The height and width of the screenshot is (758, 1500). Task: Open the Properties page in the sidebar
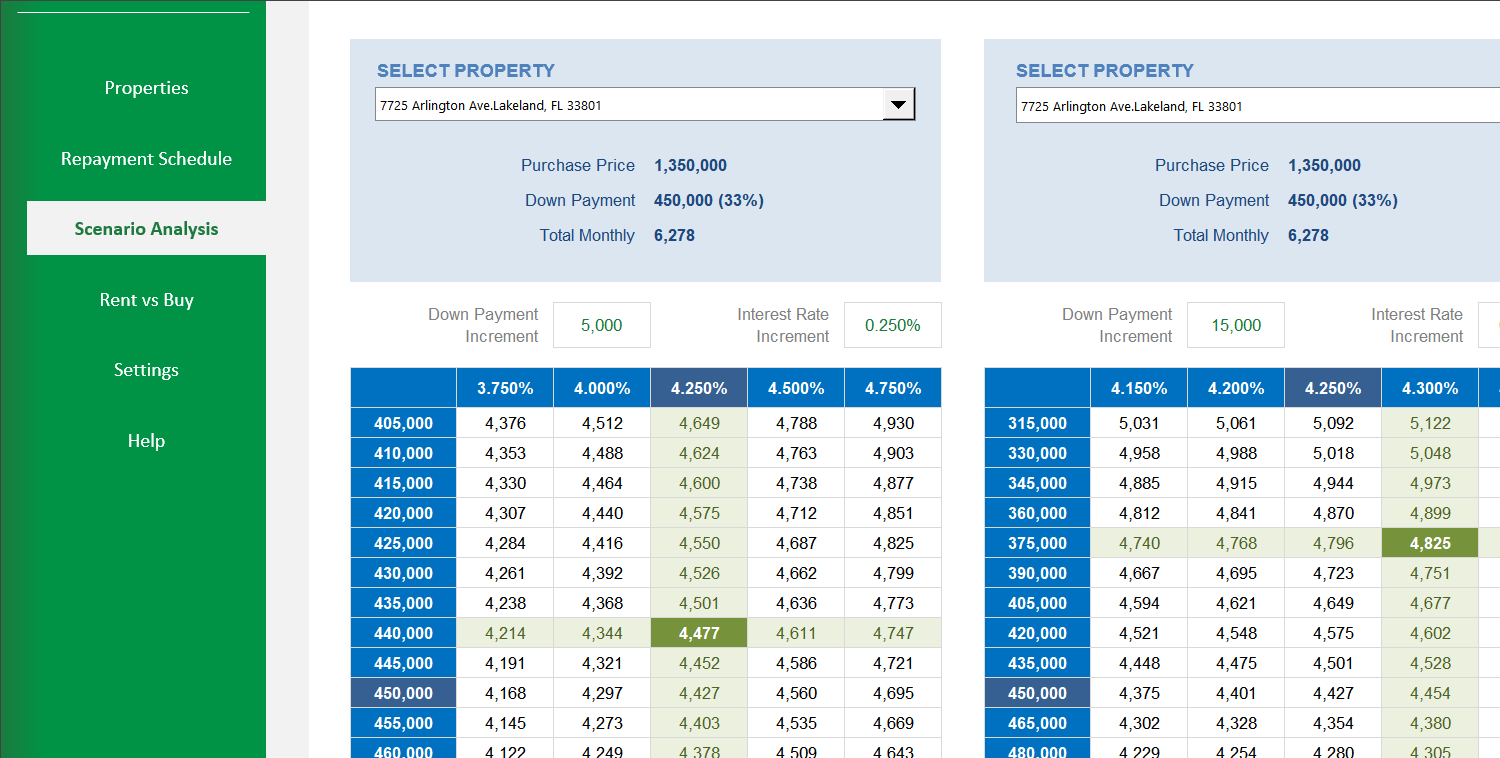(x=146, y=88)
